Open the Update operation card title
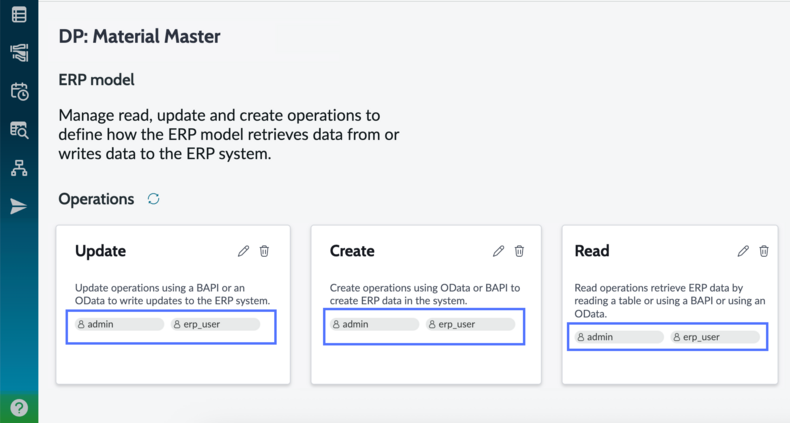 pyautogui.click(x=100, y=251)
